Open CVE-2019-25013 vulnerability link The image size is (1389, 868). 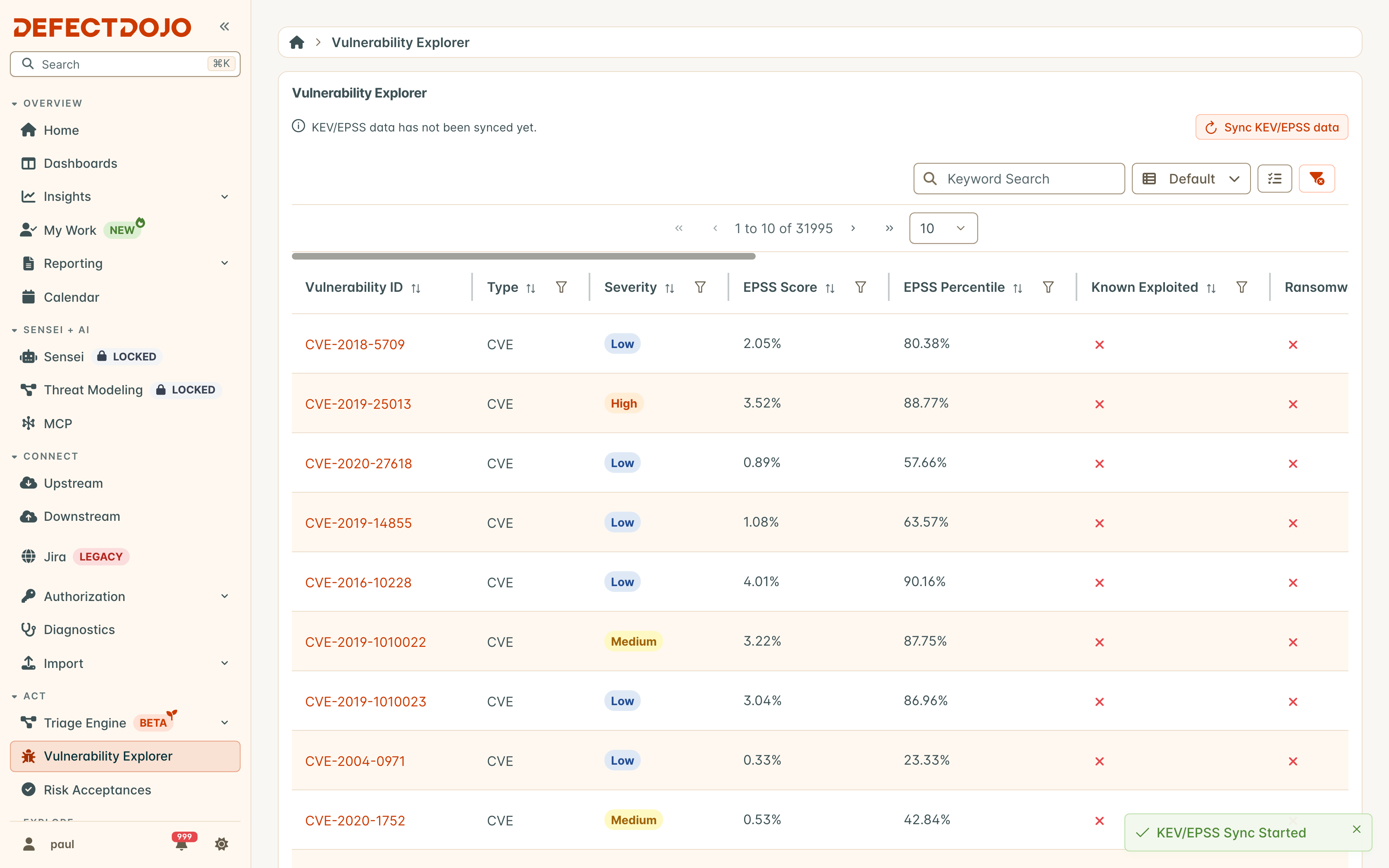click(358, 404)
